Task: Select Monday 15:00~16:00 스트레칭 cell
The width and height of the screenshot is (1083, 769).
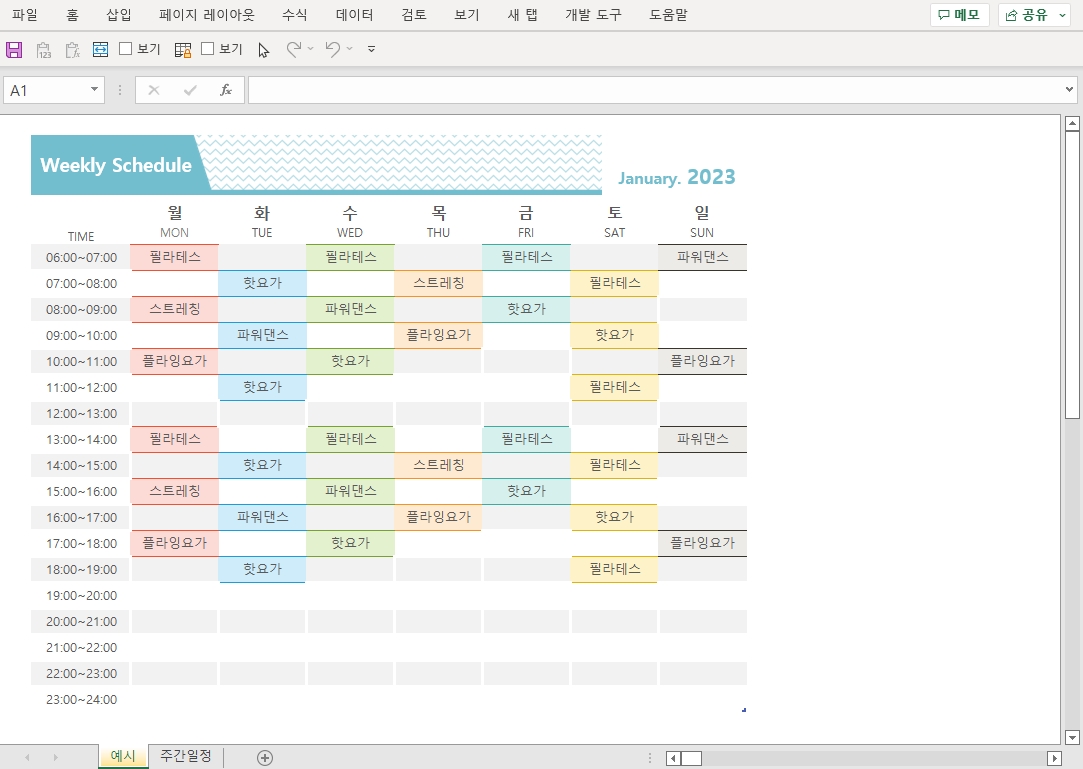Action: (x=175, y=491)
